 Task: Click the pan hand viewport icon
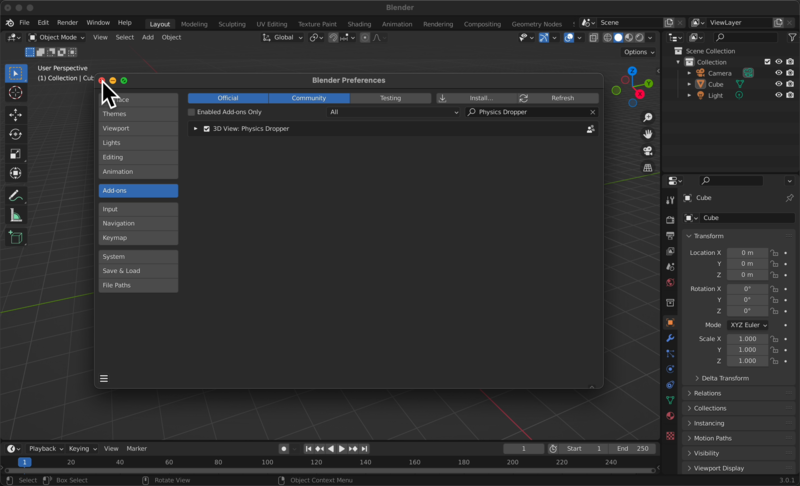647,134
